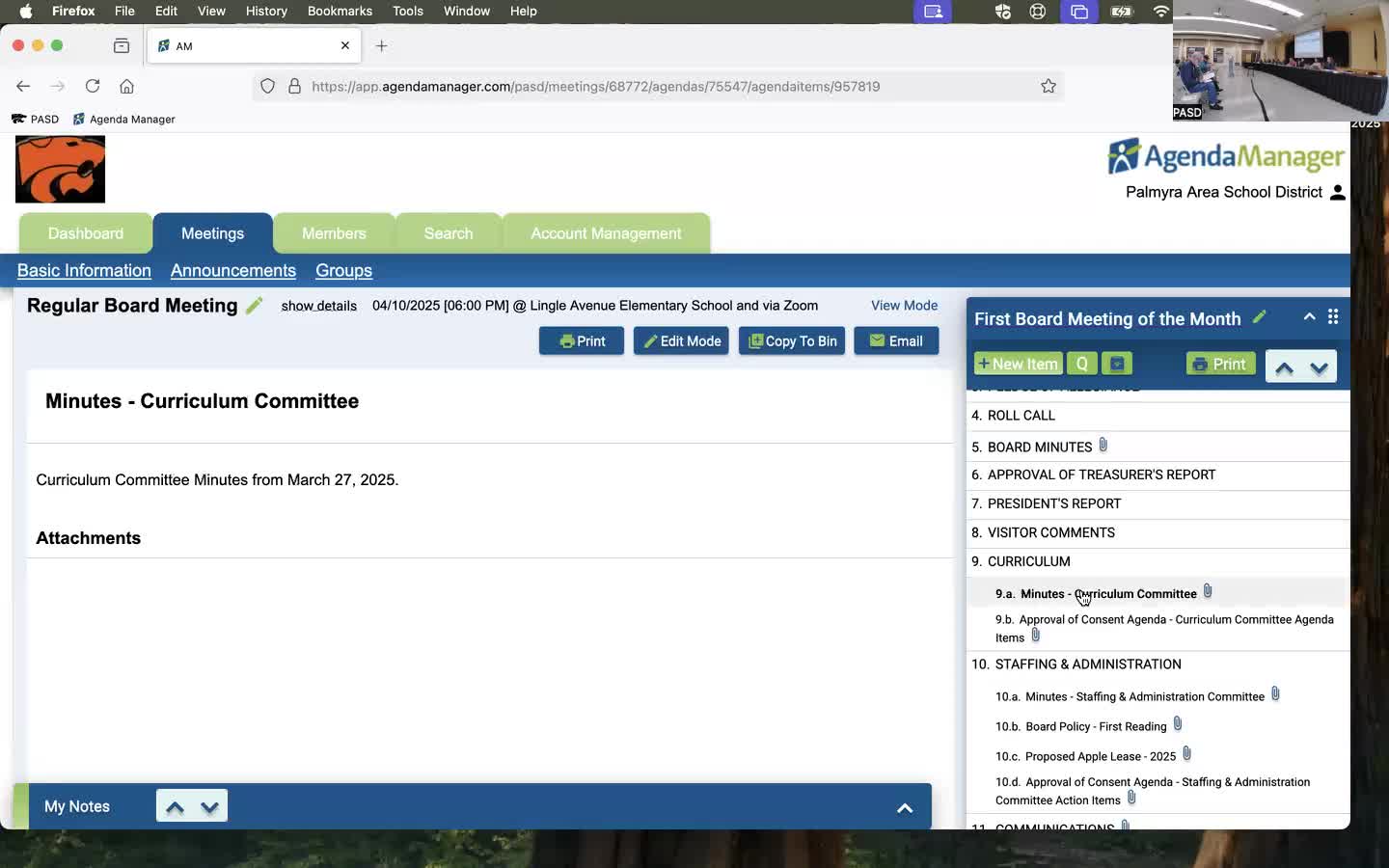Click the Edit Mode button
The height and width of the screenshot is (868, 1389).
681,341
